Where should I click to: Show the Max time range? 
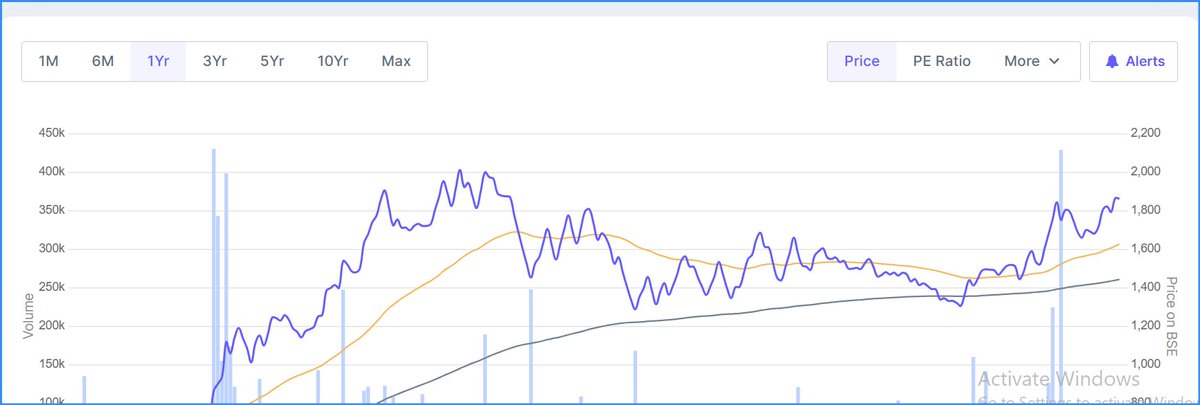396,61
